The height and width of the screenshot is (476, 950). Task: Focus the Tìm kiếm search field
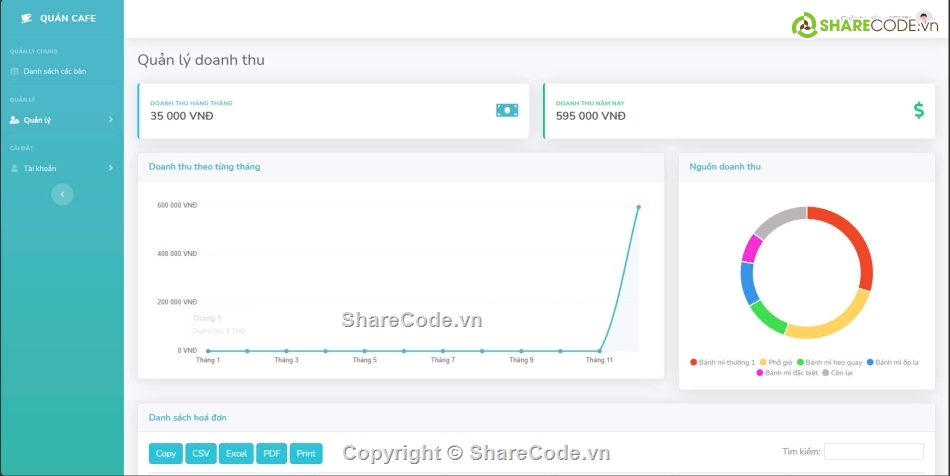point(874,452)
